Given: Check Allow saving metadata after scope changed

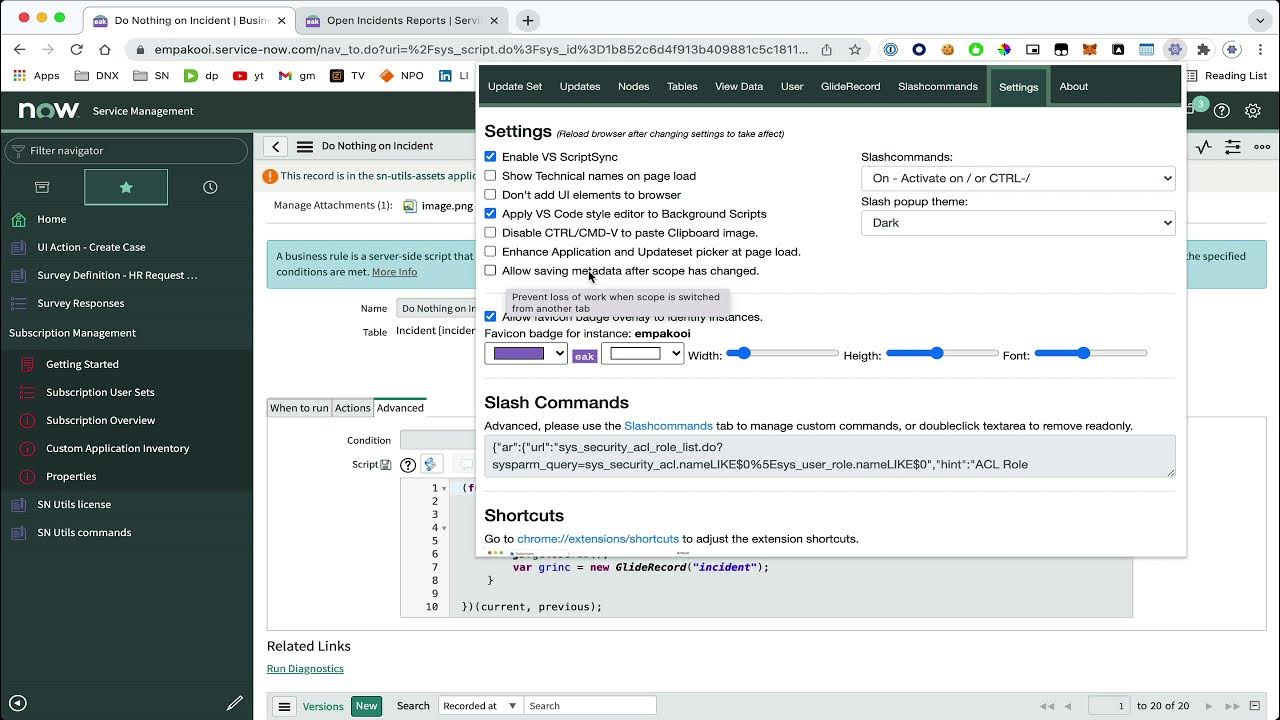Looking at the screenshot, I should coord(490,271).
